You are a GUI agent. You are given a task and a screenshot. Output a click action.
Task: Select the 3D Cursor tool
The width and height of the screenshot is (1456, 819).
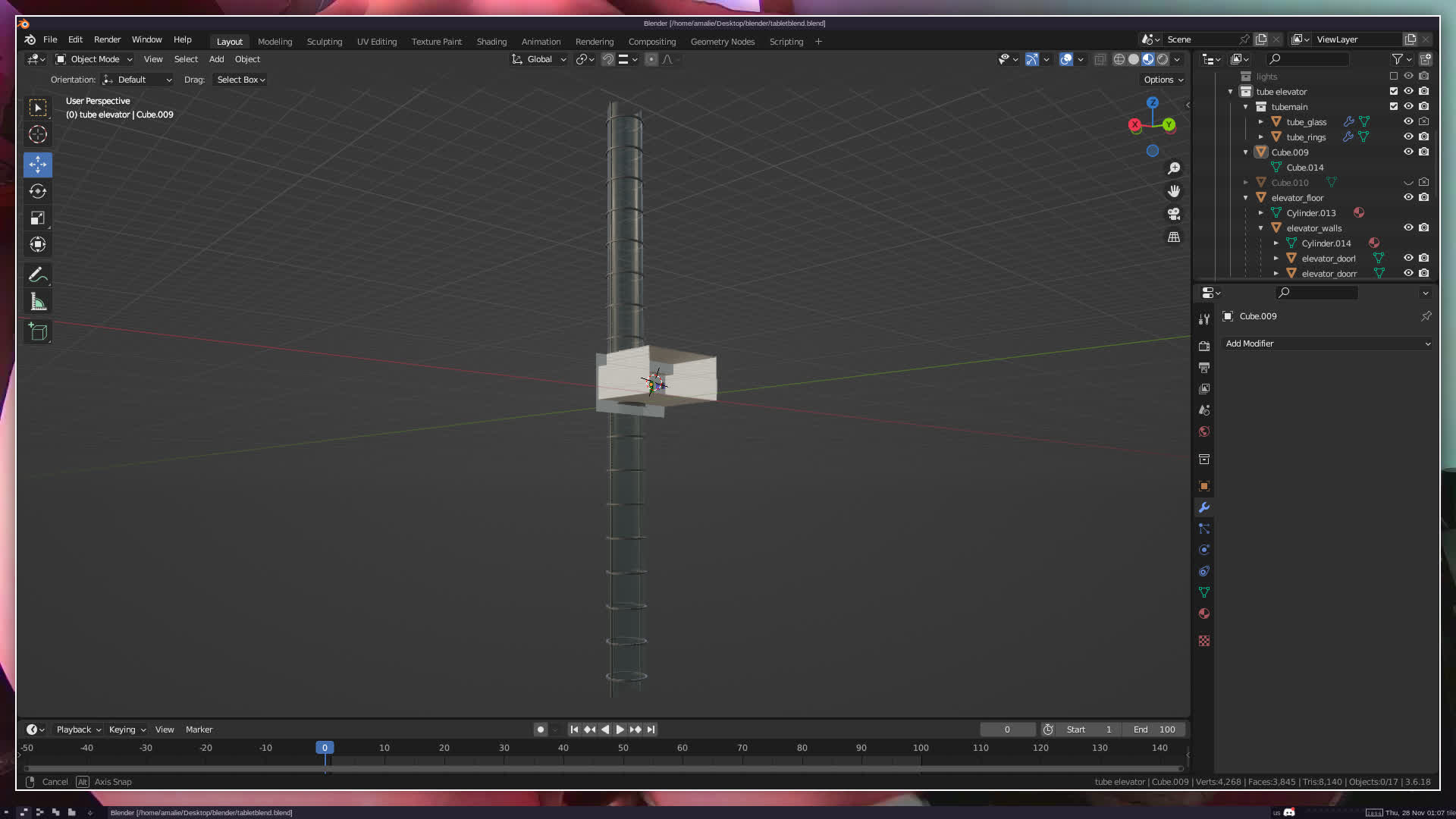coord(38,135)
